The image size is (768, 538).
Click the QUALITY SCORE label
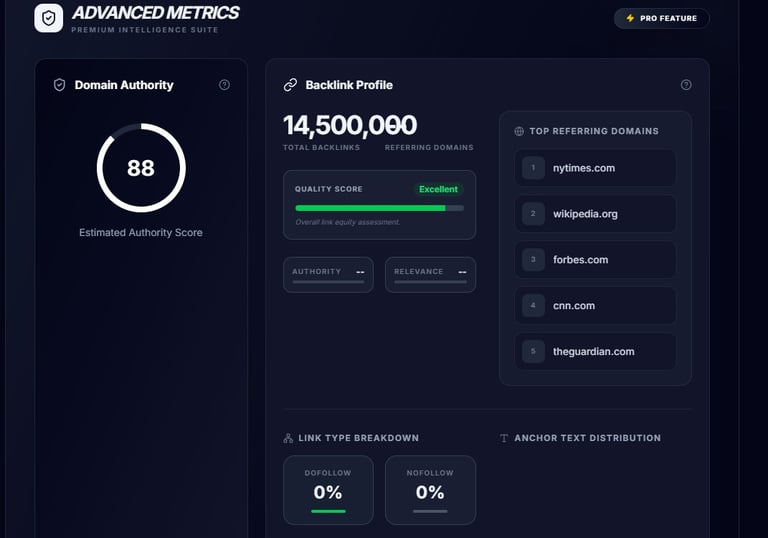(329, 189)
